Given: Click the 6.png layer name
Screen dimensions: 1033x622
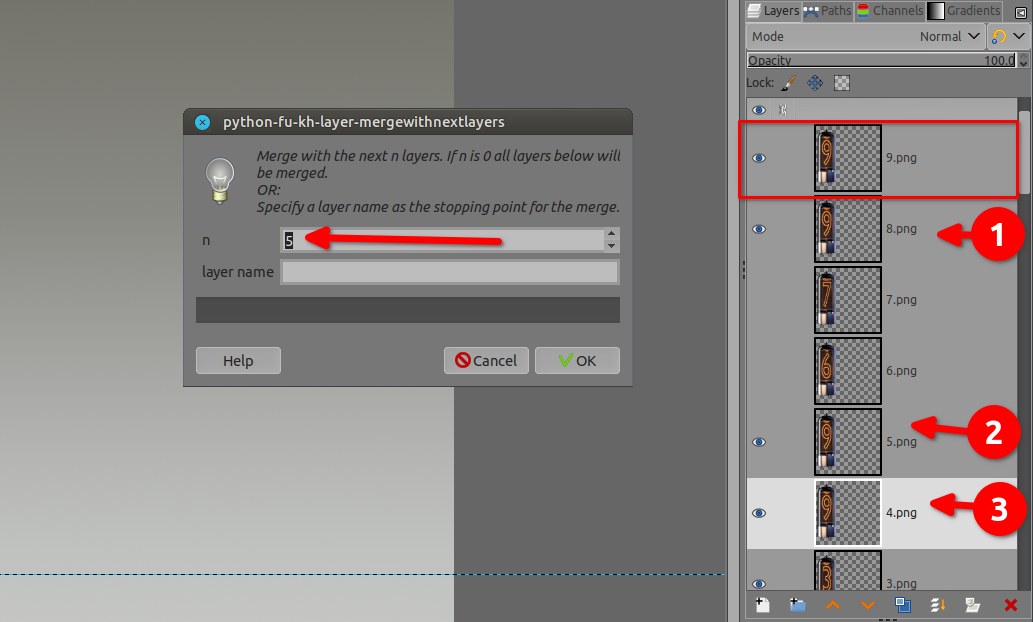Looking at the screenshot, I should [901, 371].
